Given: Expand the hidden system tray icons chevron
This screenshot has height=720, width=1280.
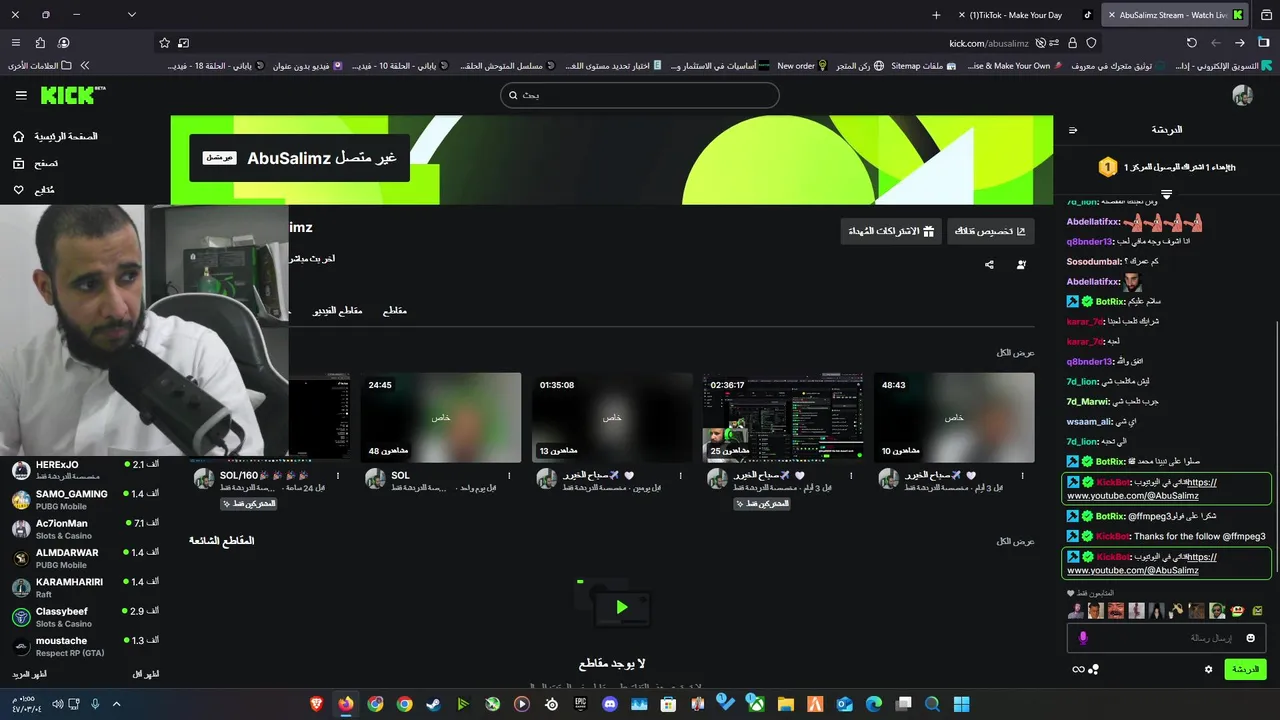Looking at the screenshot, I should point(116,704).
